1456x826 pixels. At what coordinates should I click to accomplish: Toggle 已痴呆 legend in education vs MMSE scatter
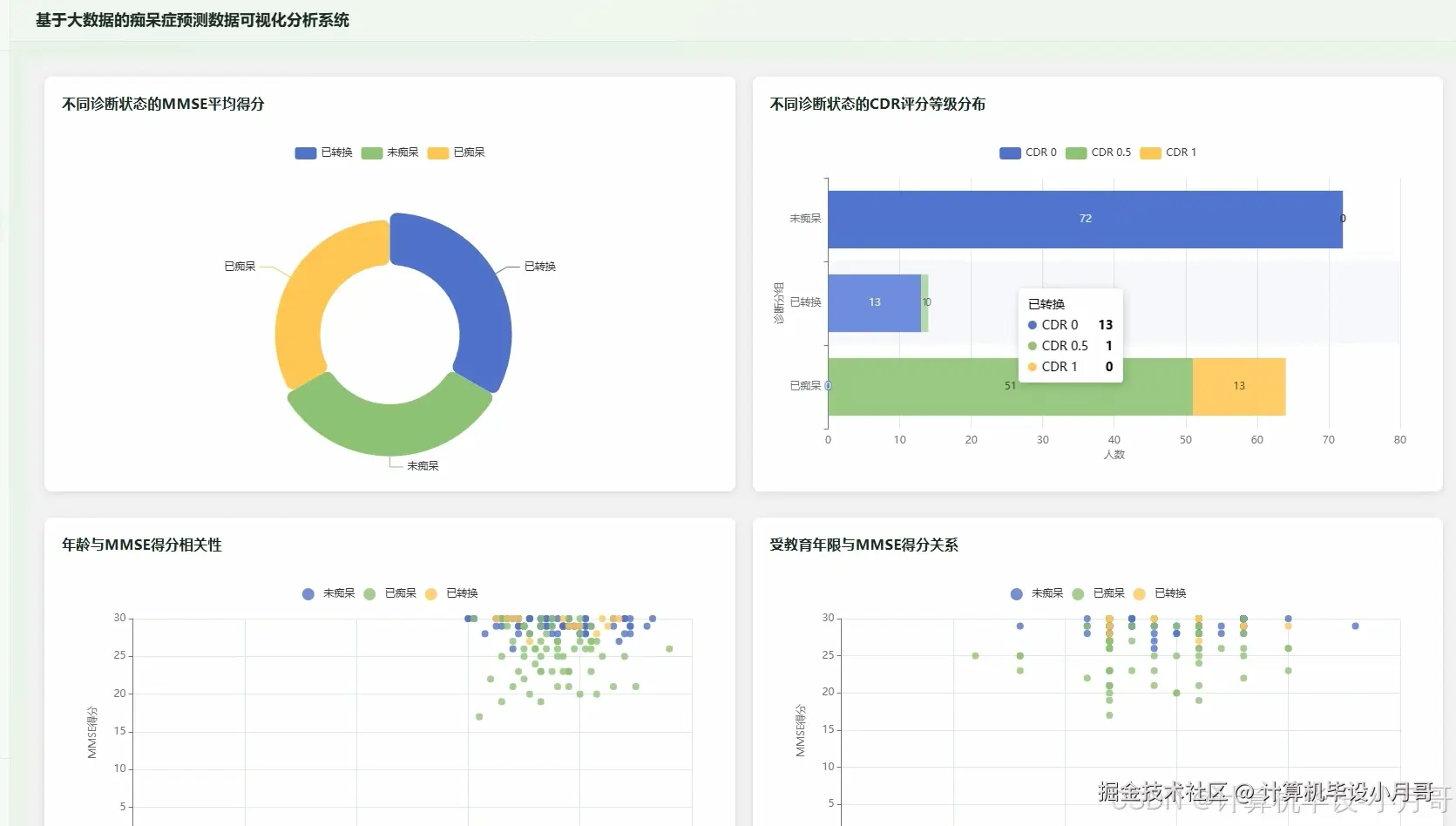tap(1098, 593)
